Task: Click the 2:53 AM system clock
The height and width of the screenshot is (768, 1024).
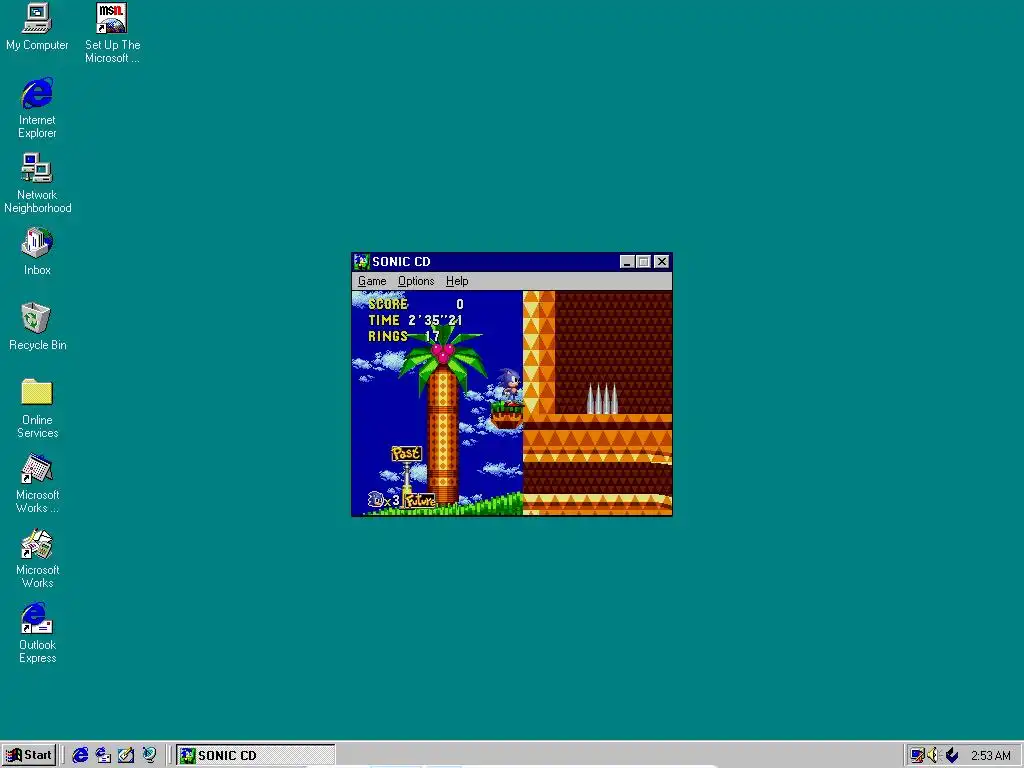Action: [990, 756]
